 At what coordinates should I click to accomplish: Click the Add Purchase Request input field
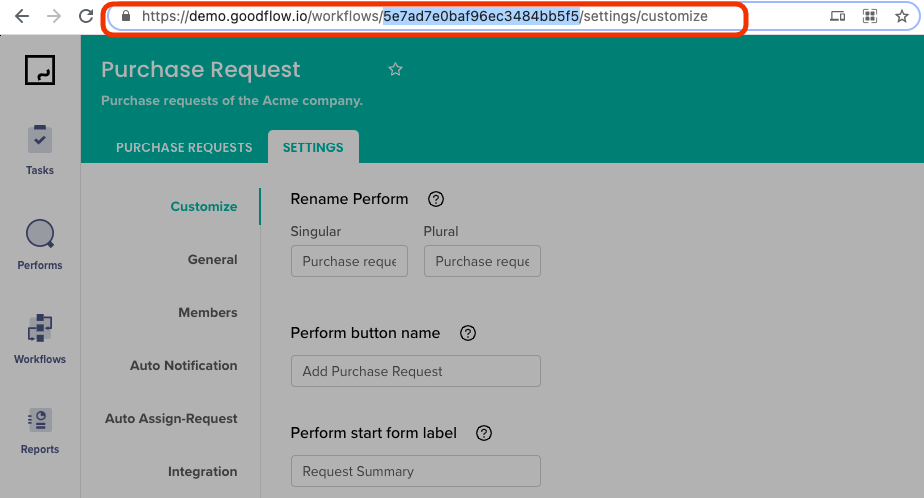click(x=415, y=371)
